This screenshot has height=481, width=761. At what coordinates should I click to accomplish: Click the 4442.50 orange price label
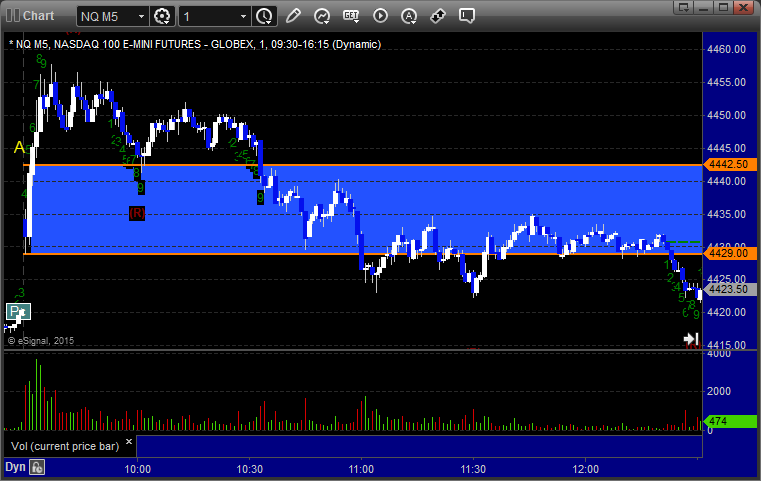coord(730,165)
